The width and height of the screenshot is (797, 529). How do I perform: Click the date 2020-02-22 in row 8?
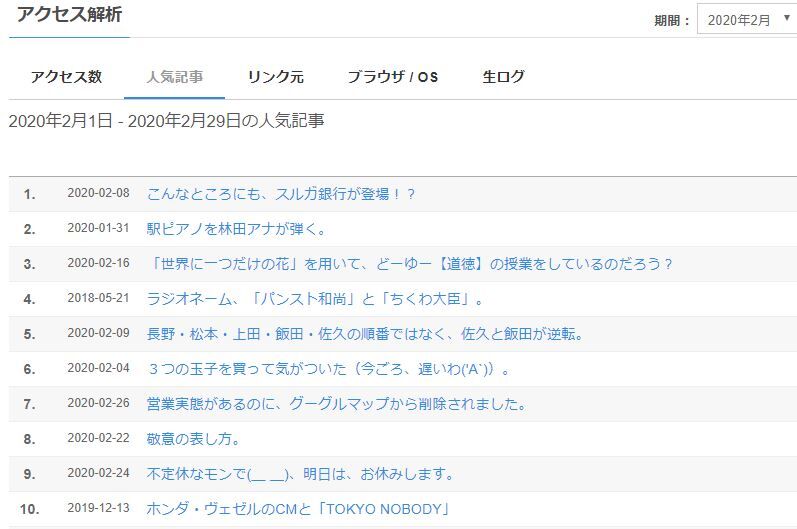click(99, 438)
